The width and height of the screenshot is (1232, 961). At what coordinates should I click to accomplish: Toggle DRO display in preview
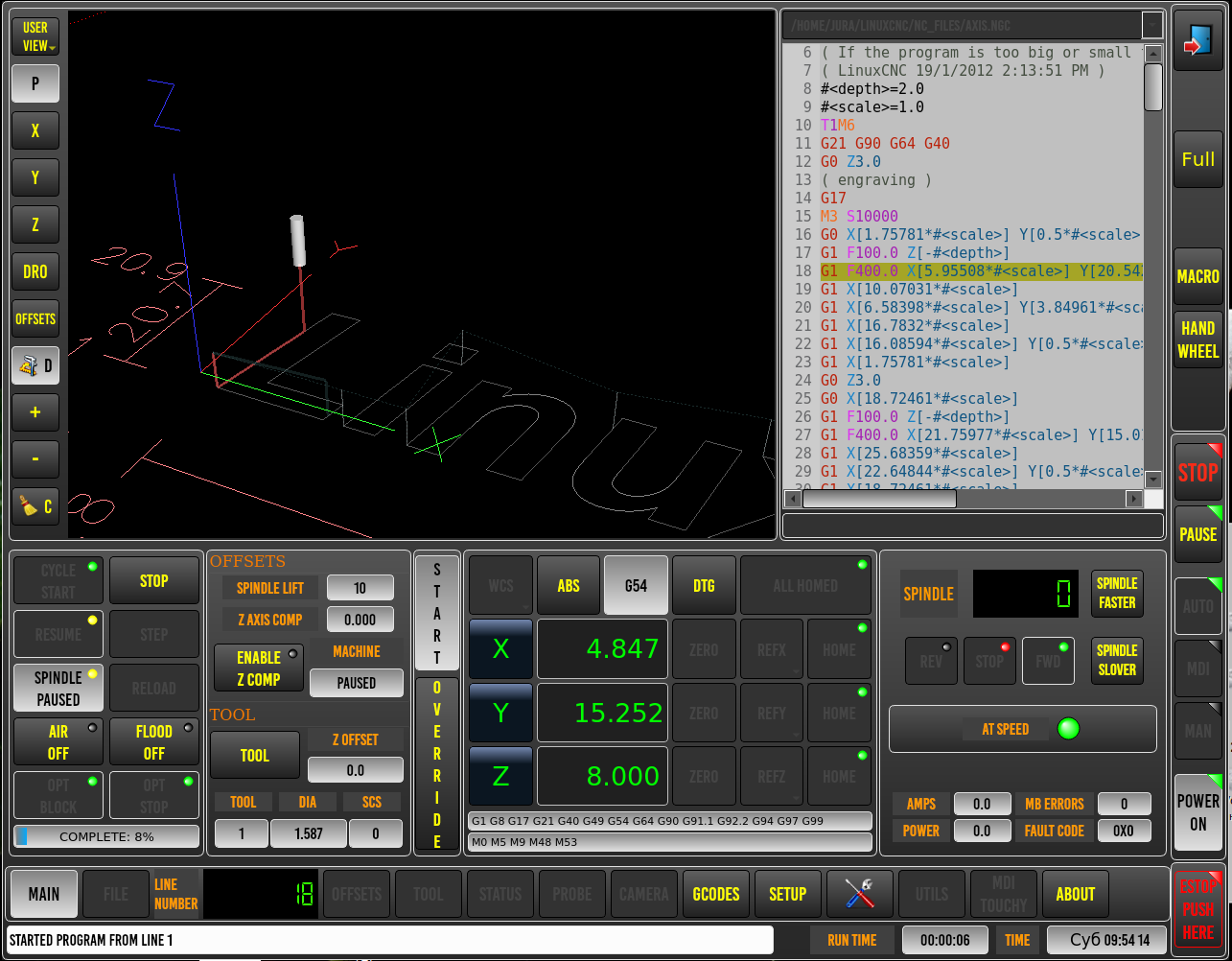[35, 271]
